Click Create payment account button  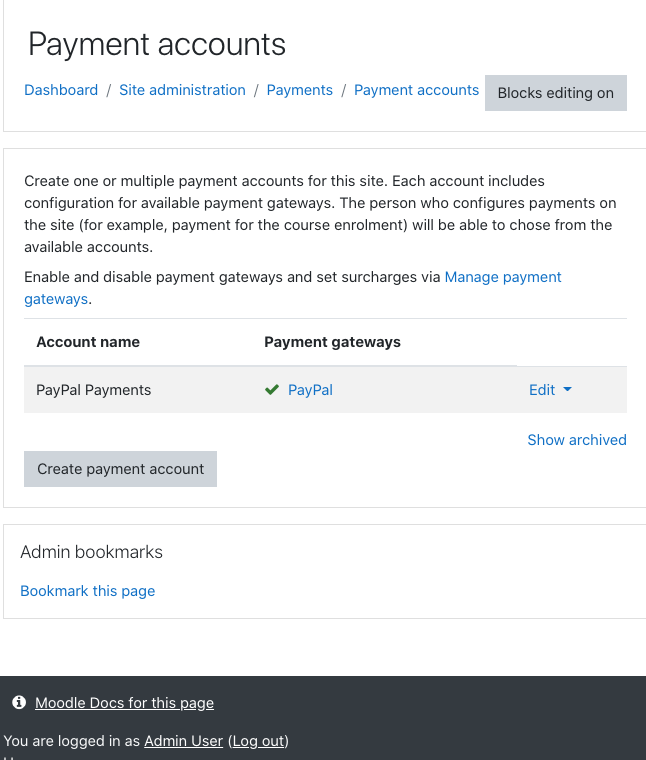point(120,469)
